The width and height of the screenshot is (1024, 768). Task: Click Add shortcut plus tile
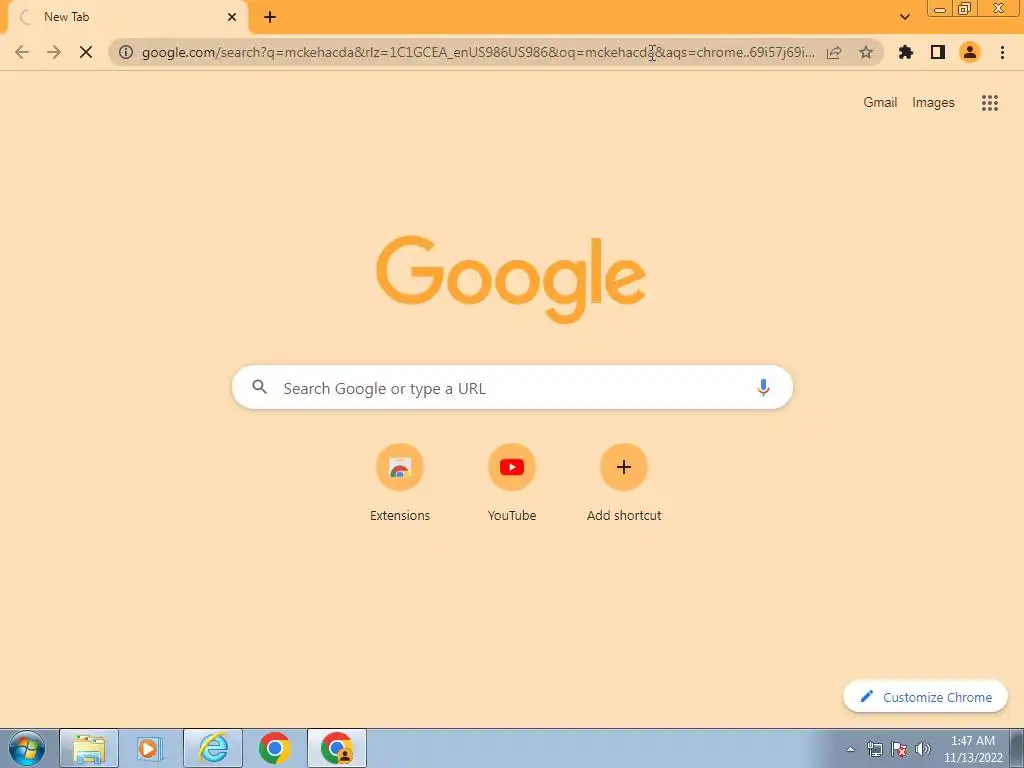point(624,483)
